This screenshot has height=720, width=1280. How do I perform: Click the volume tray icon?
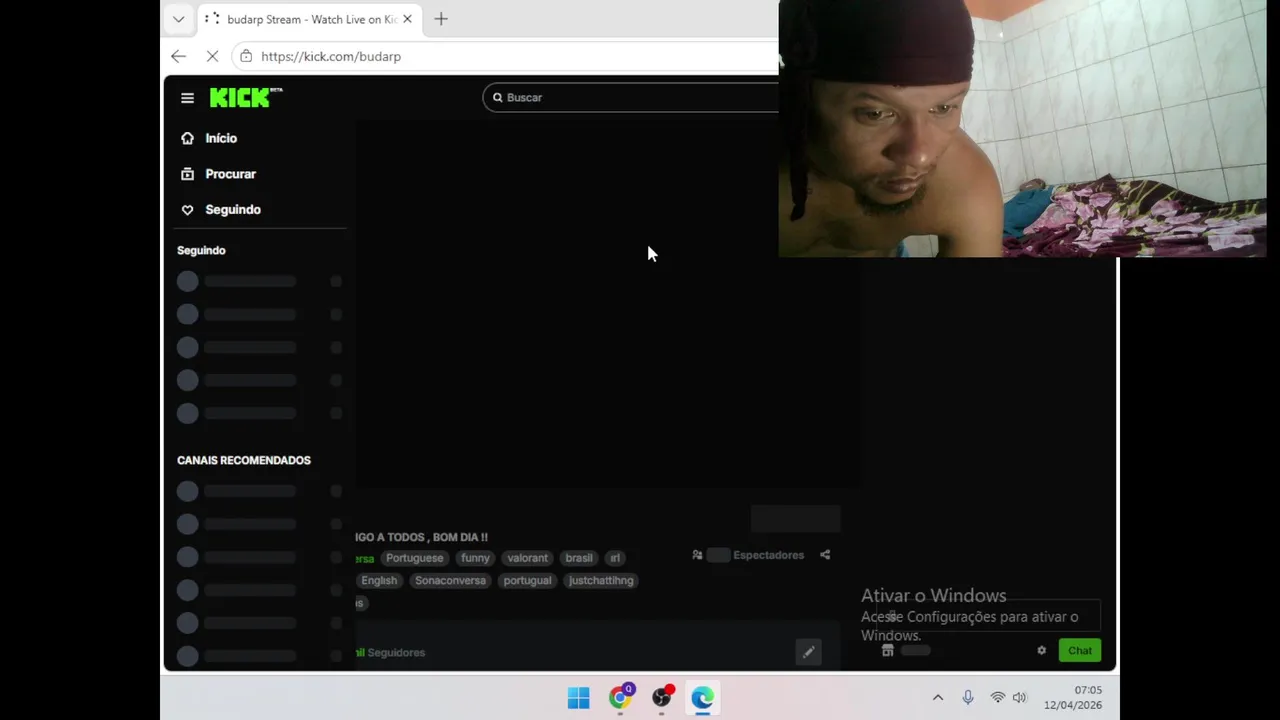point(1019,698)
